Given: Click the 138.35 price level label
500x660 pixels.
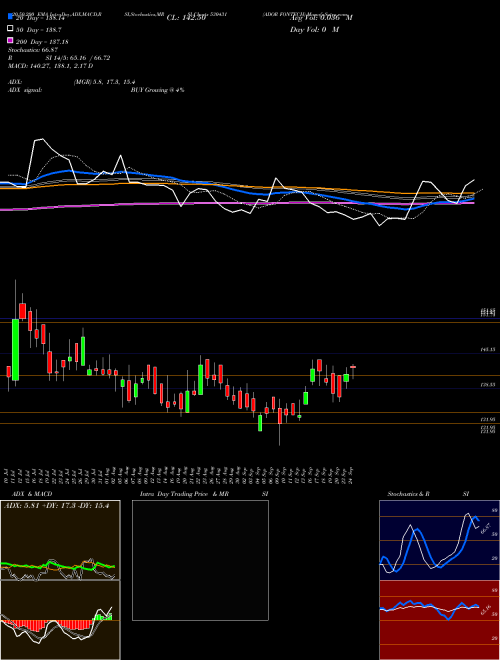Looking at the screenshot, I should [x=488, y=385].
